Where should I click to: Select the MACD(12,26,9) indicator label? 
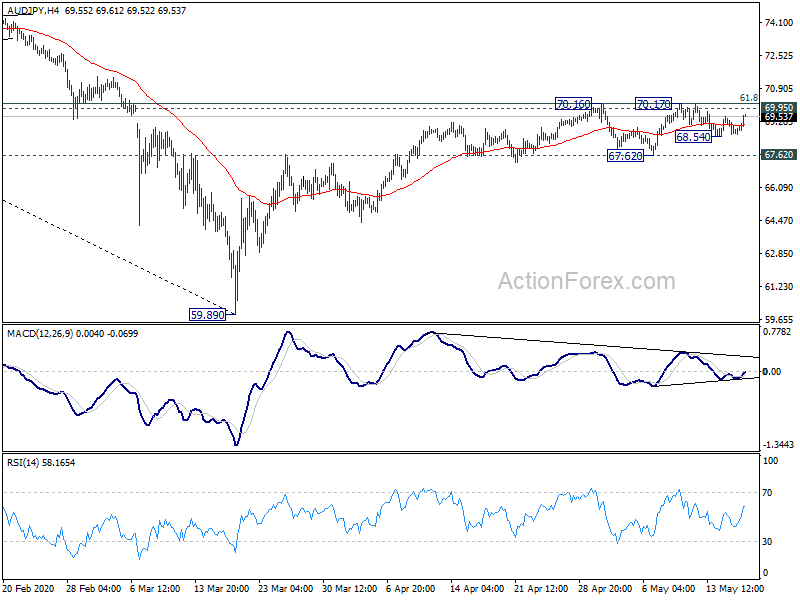40,334
